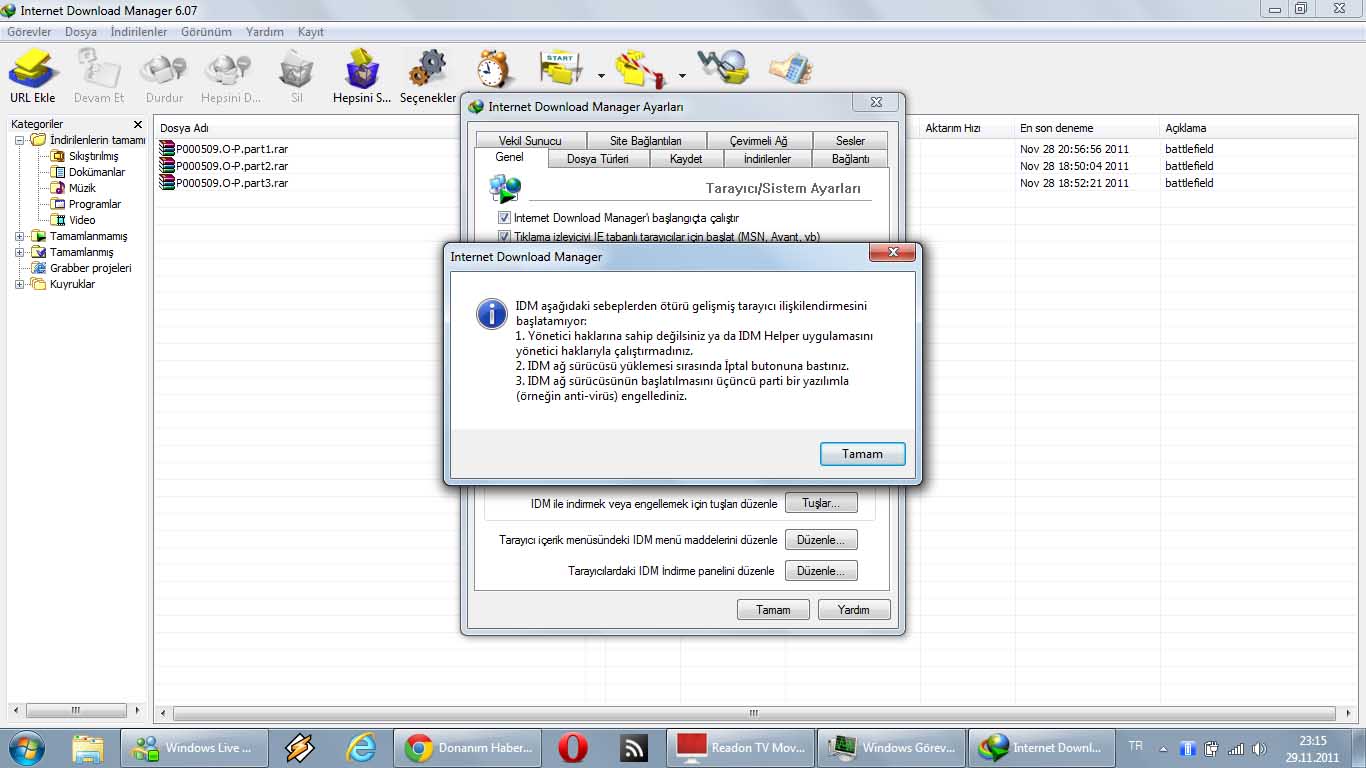Click Tamam button in Ayarları window
The width and height of the screenshot is (1366, 768).
(x=773, y=610)
